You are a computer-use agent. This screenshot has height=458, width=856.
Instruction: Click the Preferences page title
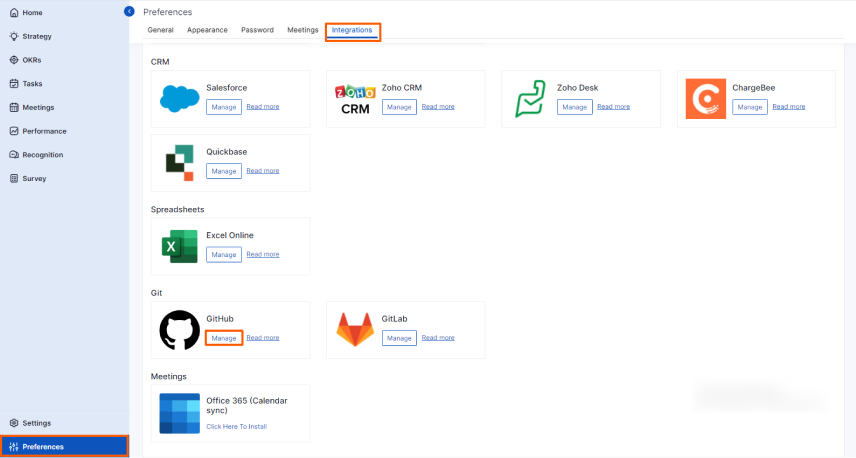point(168,12)
